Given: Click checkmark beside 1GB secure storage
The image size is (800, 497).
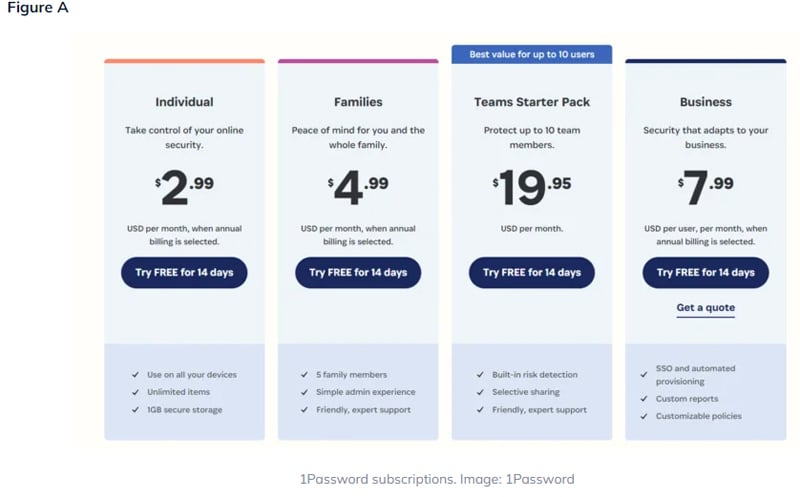Looking at the screenshot, I should (x=135, y=410).
